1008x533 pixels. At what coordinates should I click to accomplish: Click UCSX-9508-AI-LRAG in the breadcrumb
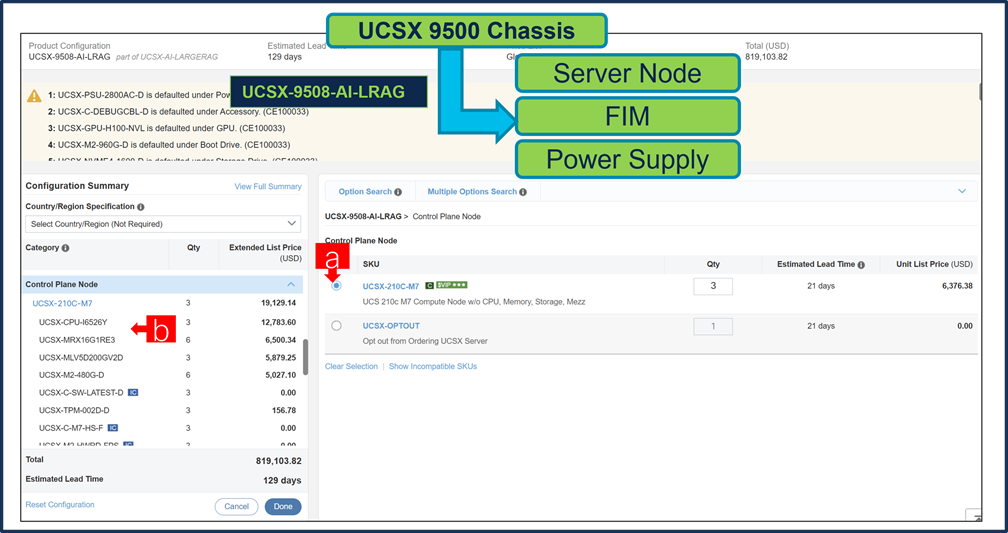pyautogui.click(x=363, y=217)
